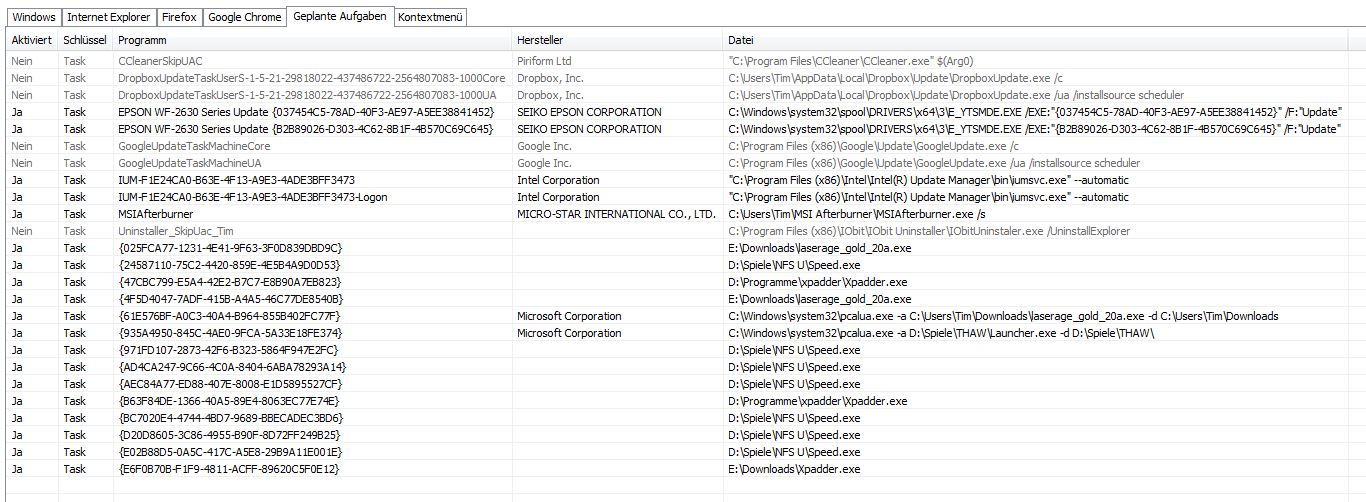Select task {BC7020E4-4744-4BD7-9689-BBECADEC3BD6}
The width and height of the screenshot is (1366, 502).
(x=686, y=417)
